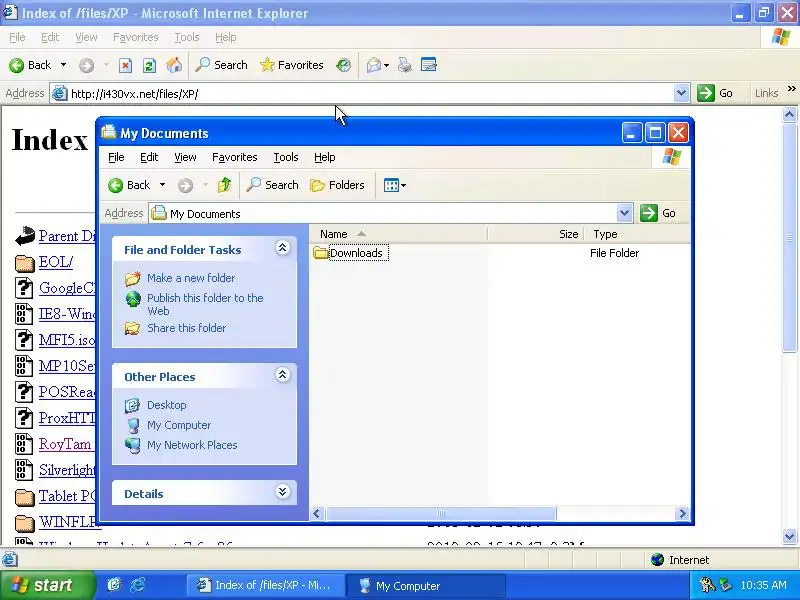Click RoyTam link in browser page
This screenshot has width=800, height=600.
[x=65, y=444]
